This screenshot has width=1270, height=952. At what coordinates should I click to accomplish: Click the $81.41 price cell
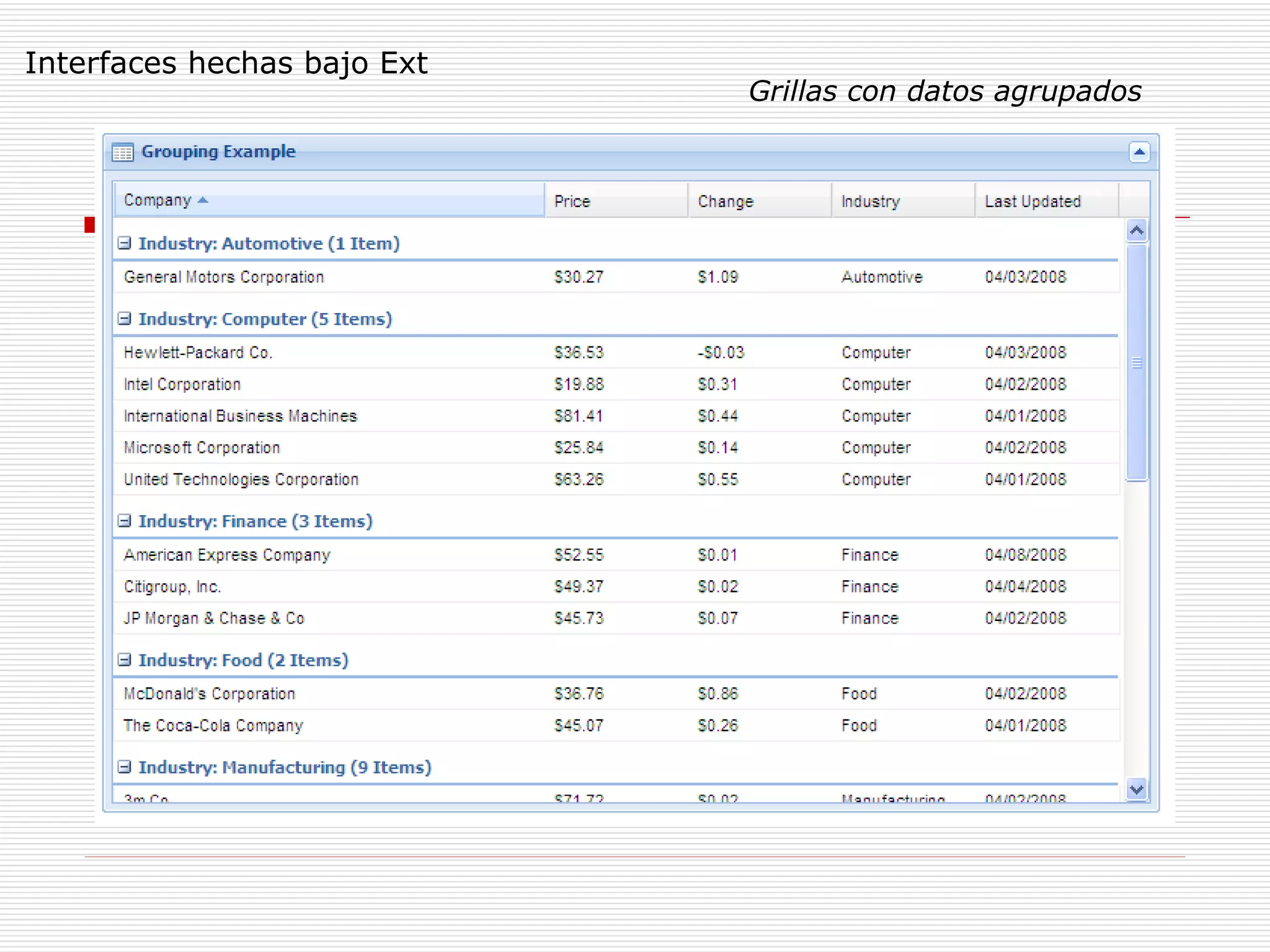(579, 416)
